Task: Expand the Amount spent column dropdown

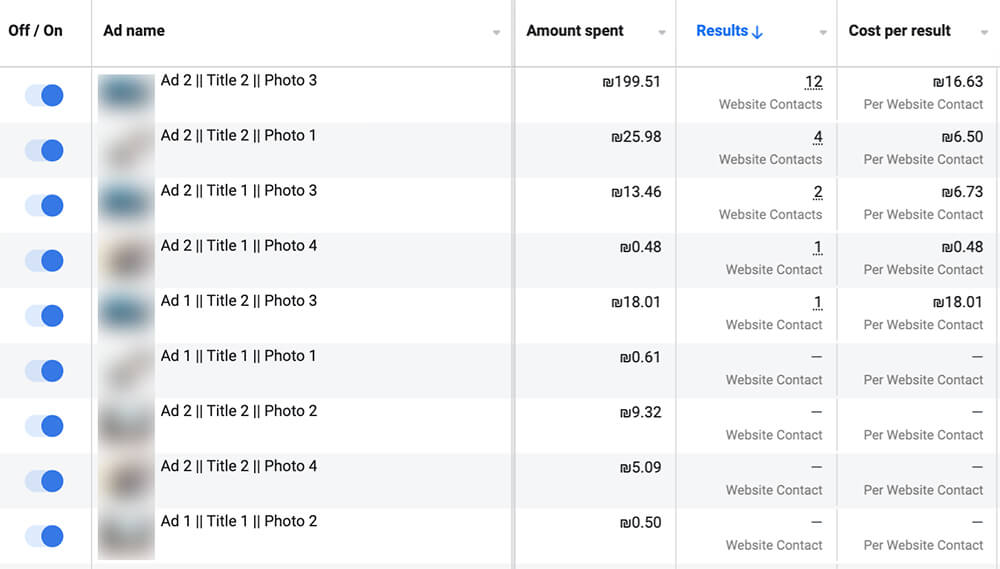Action: click(662, 33)
